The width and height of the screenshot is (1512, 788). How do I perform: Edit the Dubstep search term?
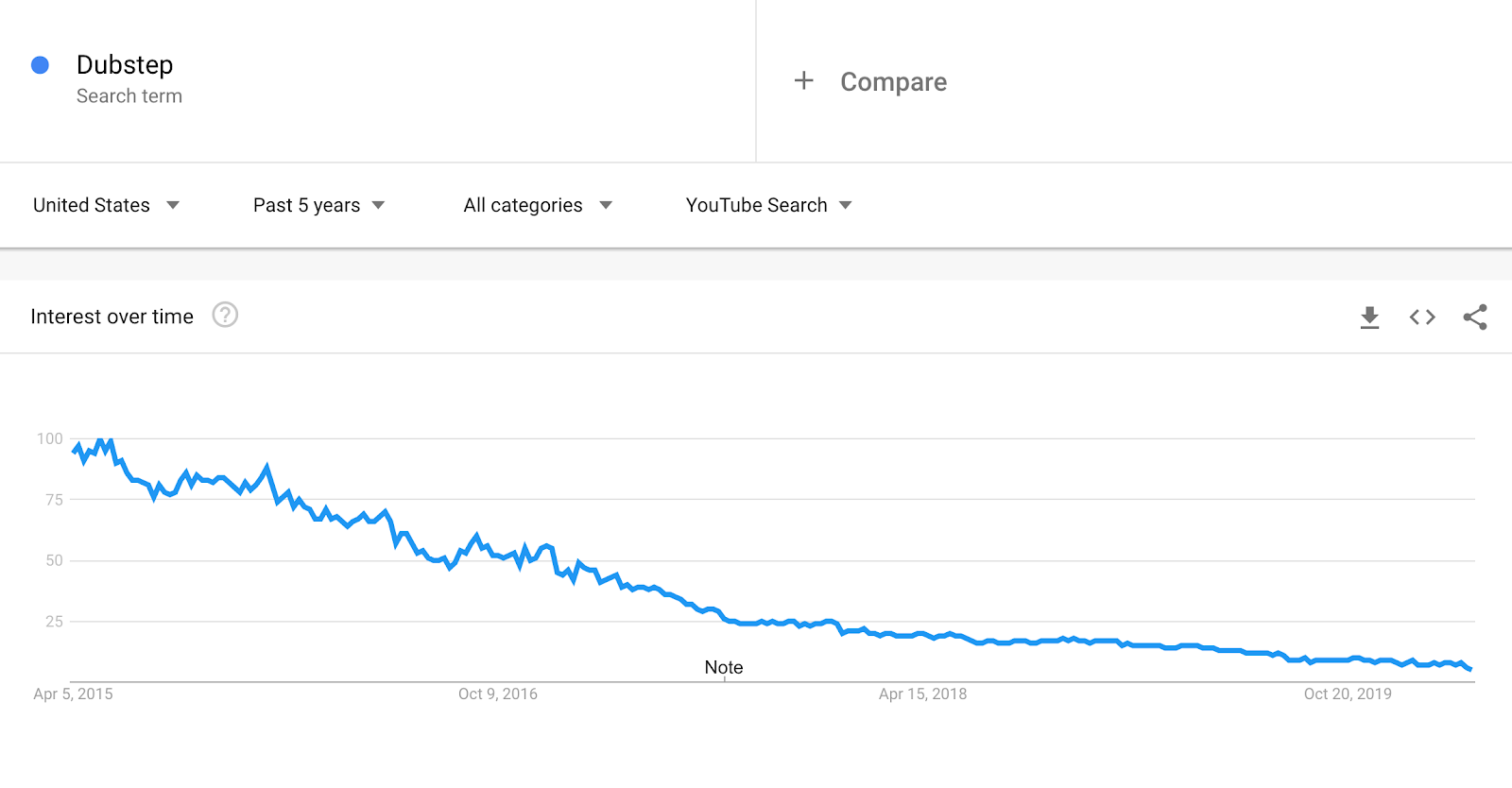tap(125, 65)
